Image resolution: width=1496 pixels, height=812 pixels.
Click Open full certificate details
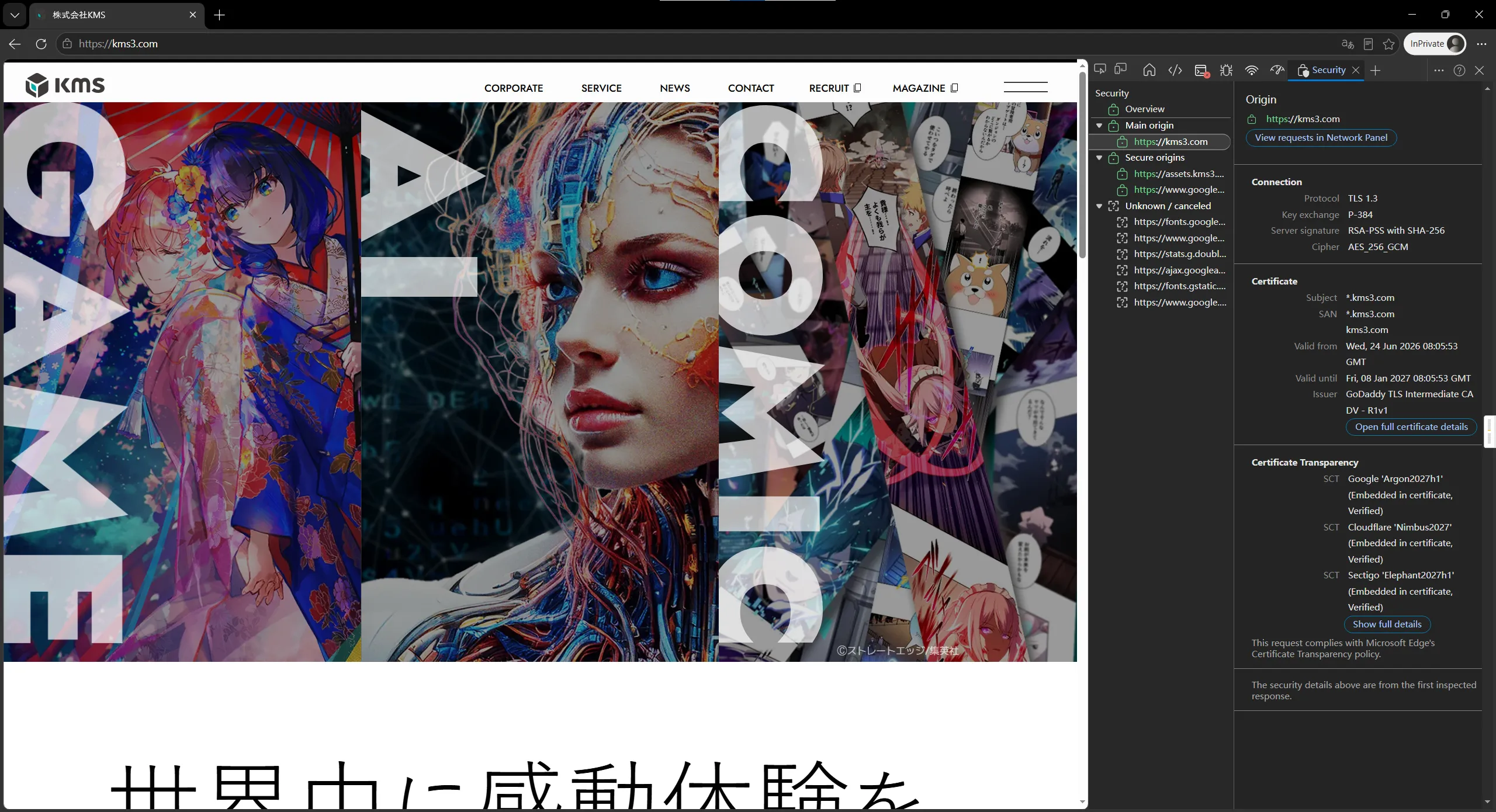point(1411,427)
